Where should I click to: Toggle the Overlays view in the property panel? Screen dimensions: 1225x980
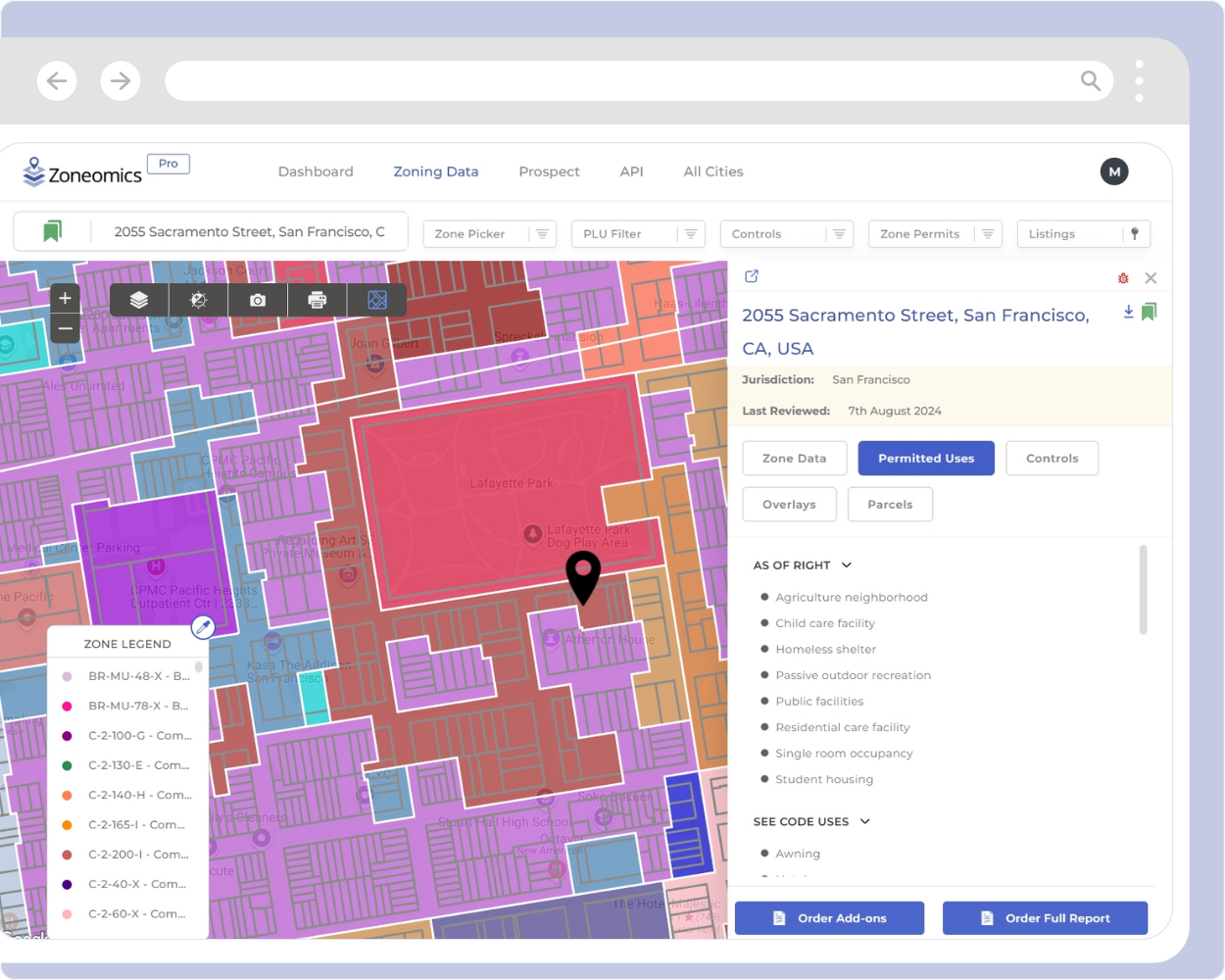coord(789,504)
